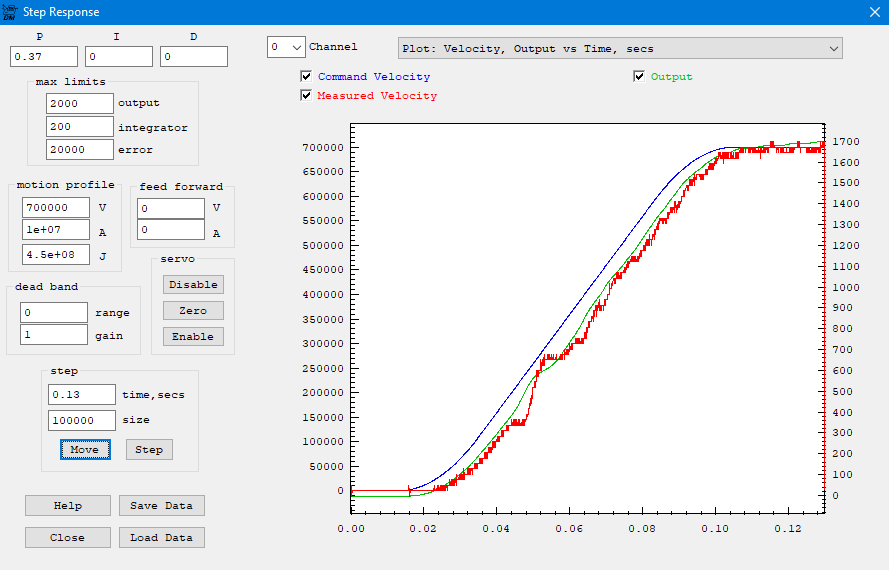Click the max limits output field
This screenshot has height=570, width=889.
pyautogui.click(x=80, y=103)
